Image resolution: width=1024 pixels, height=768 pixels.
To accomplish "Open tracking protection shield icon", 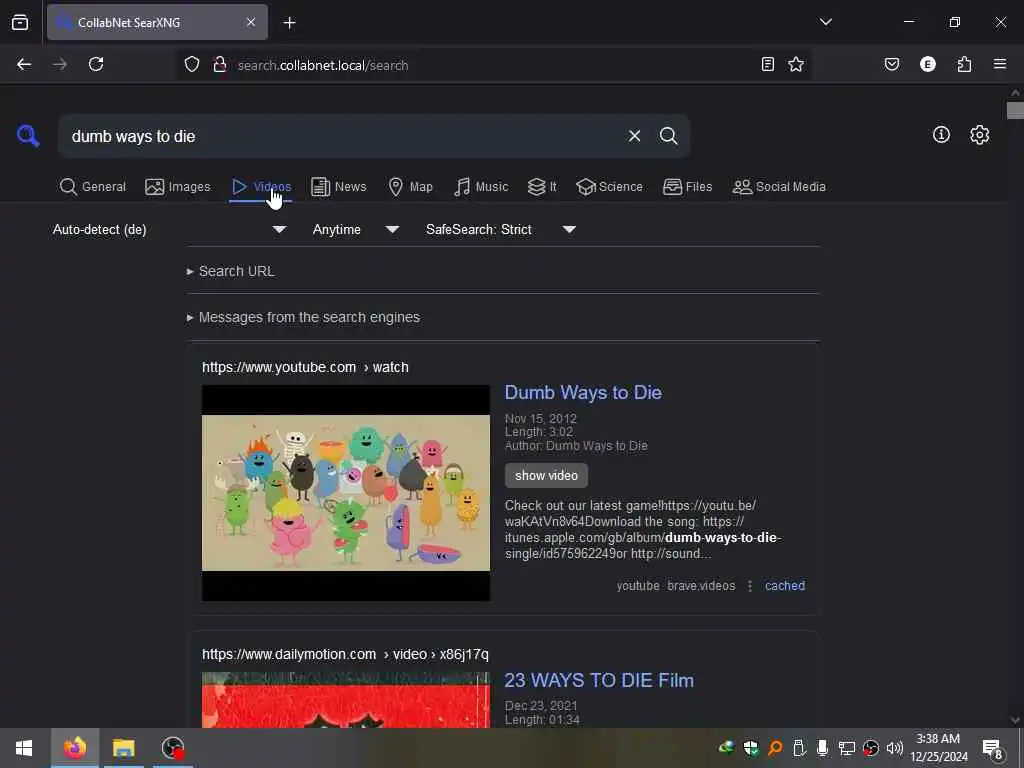I will click(191, 64).
